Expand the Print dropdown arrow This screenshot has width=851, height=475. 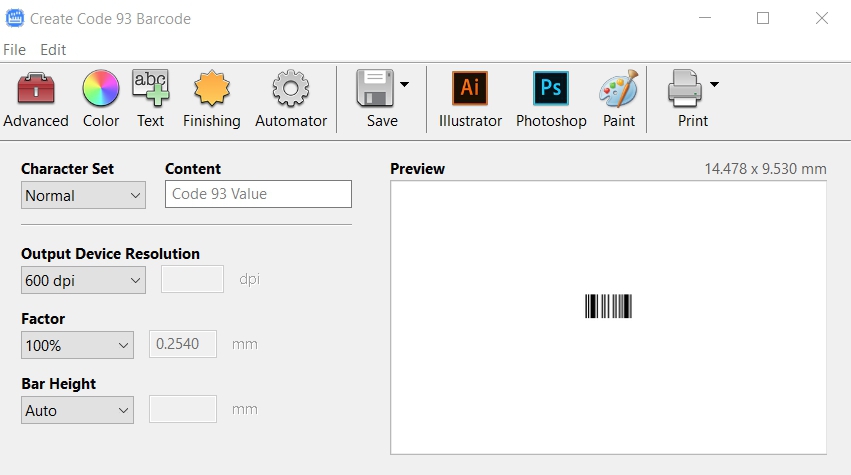(x=714, y=84)
